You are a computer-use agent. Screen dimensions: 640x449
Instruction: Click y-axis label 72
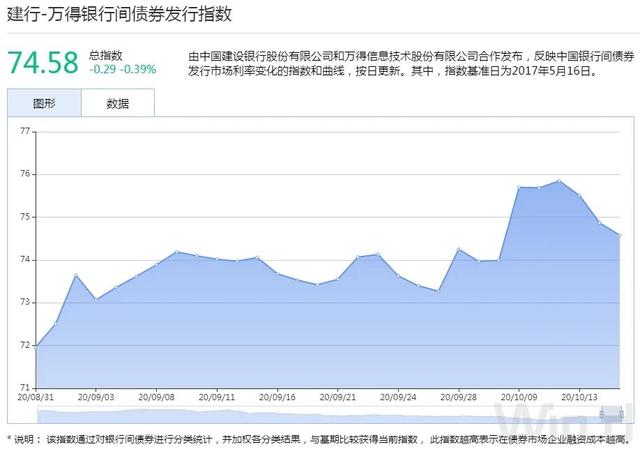click(25, 345)
